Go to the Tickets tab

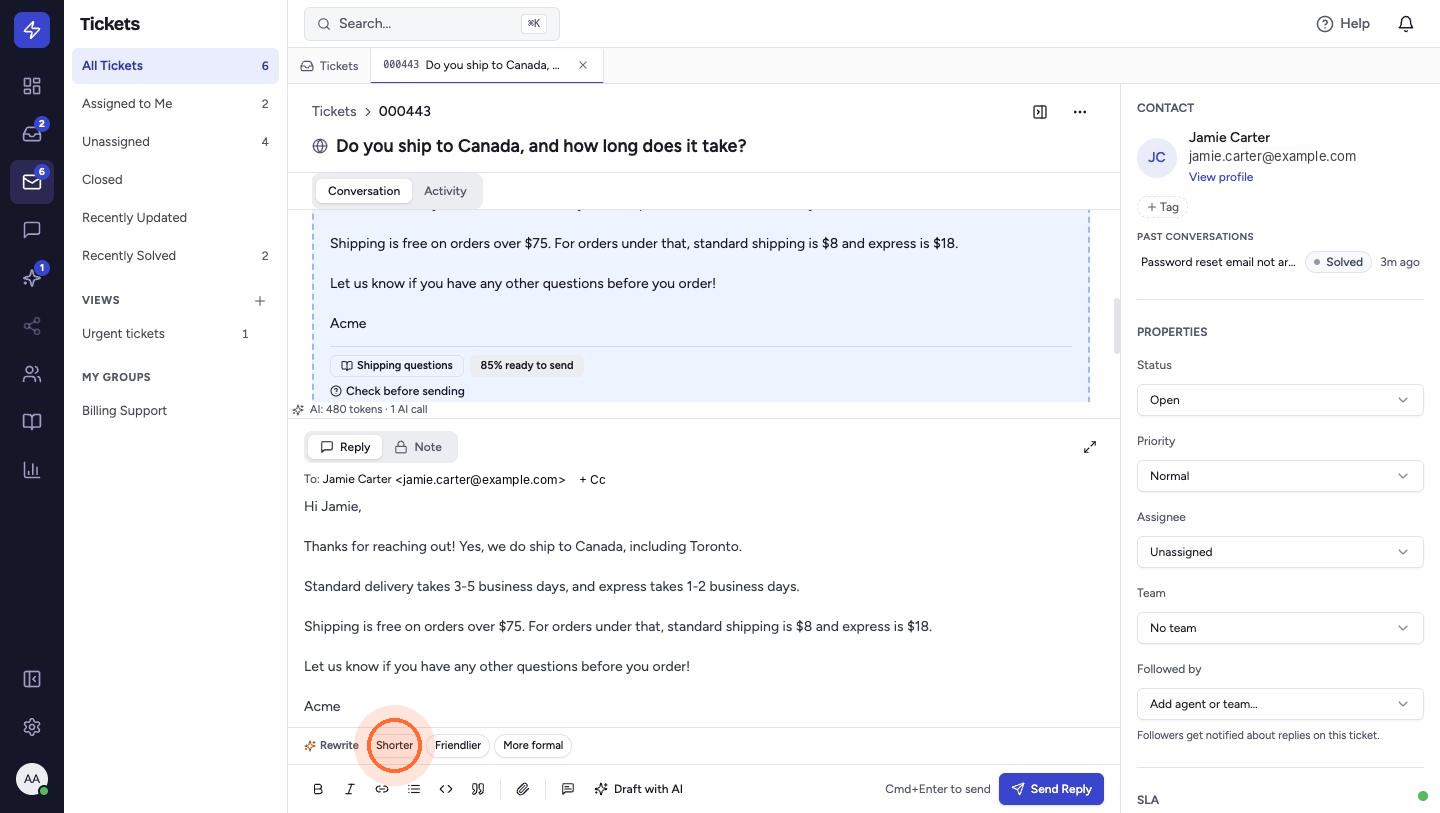(329, 66)
